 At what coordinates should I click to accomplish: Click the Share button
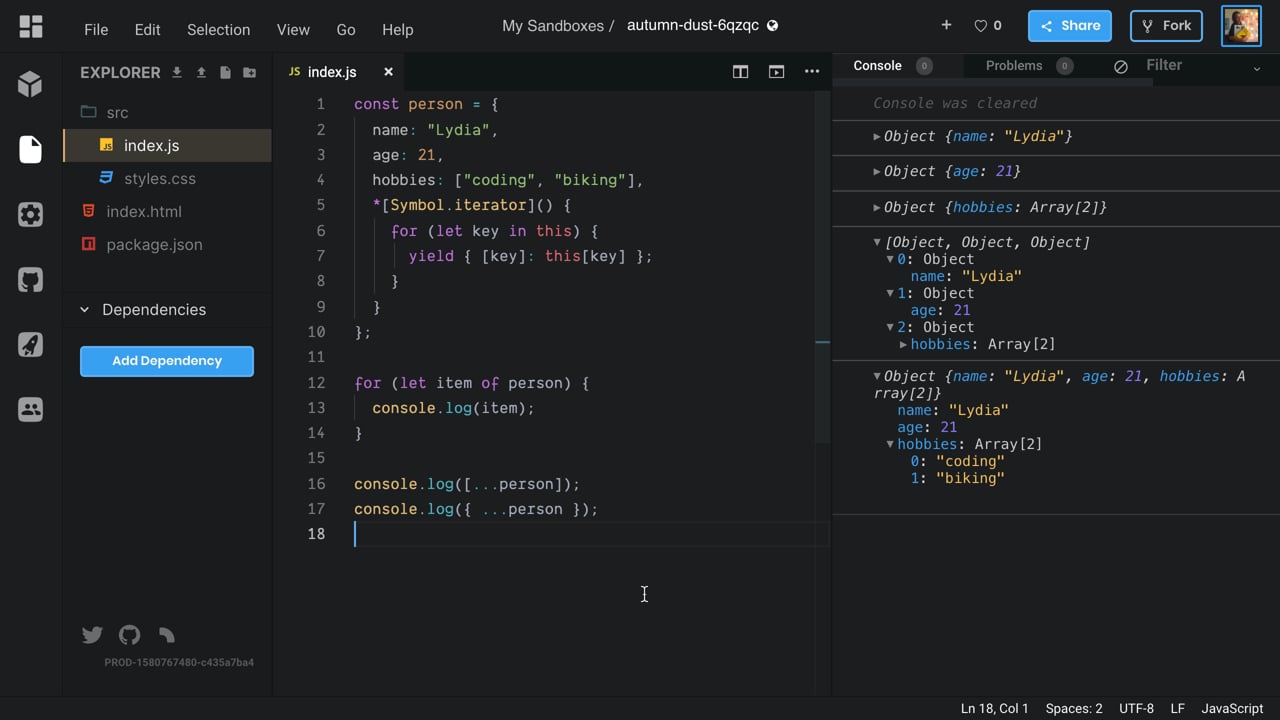[x=1069, y=26]
